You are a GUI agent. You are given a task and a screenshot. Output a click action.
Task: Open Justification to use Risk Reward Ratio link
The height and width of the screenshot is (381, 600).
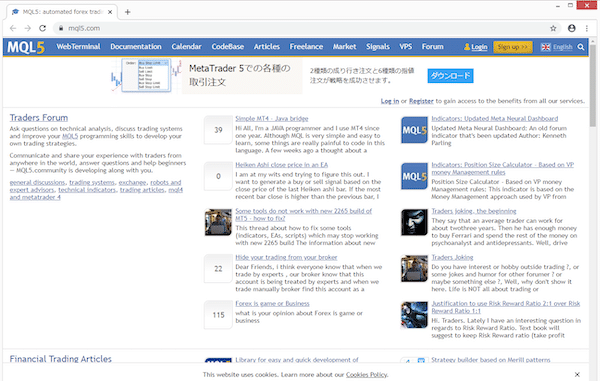tap(506, 307)
